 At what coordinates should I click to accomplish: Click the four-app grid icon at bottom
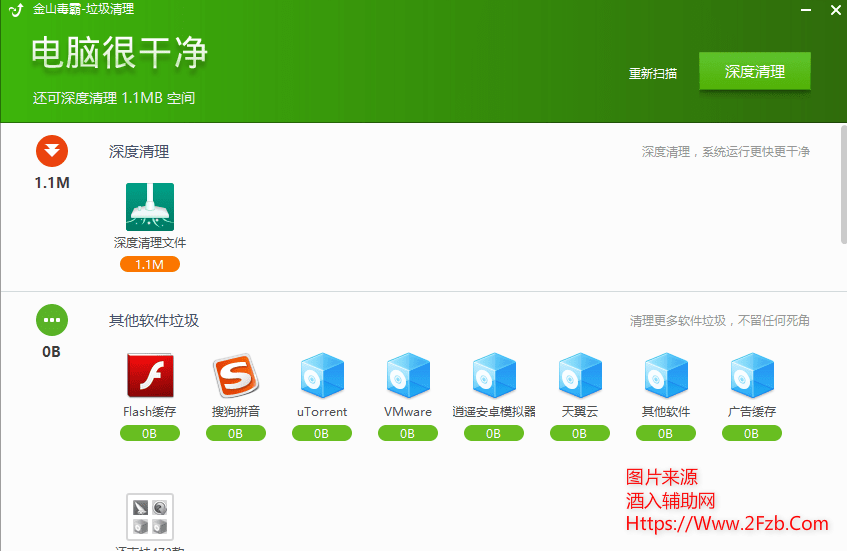(150, 517)
